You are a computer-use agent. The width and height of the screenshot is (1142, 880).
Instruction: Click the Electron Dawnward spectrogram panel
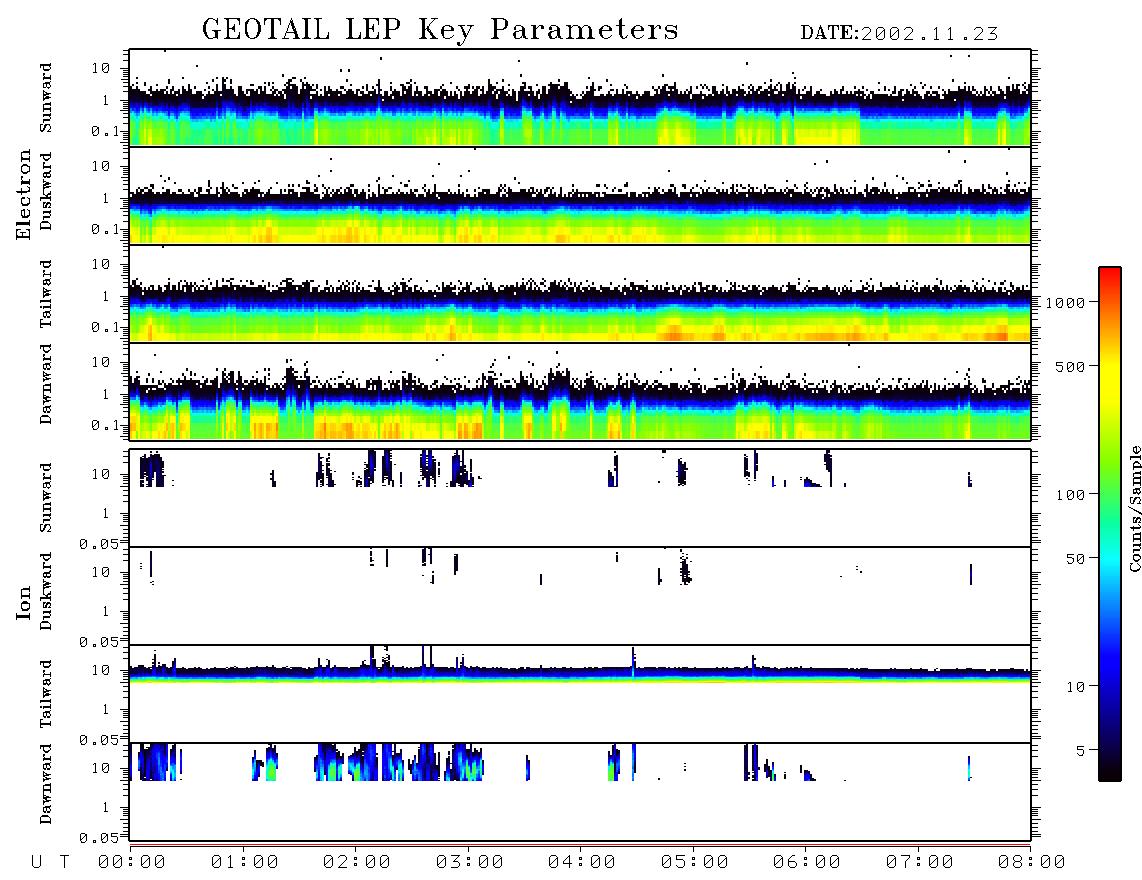[580, 391]
